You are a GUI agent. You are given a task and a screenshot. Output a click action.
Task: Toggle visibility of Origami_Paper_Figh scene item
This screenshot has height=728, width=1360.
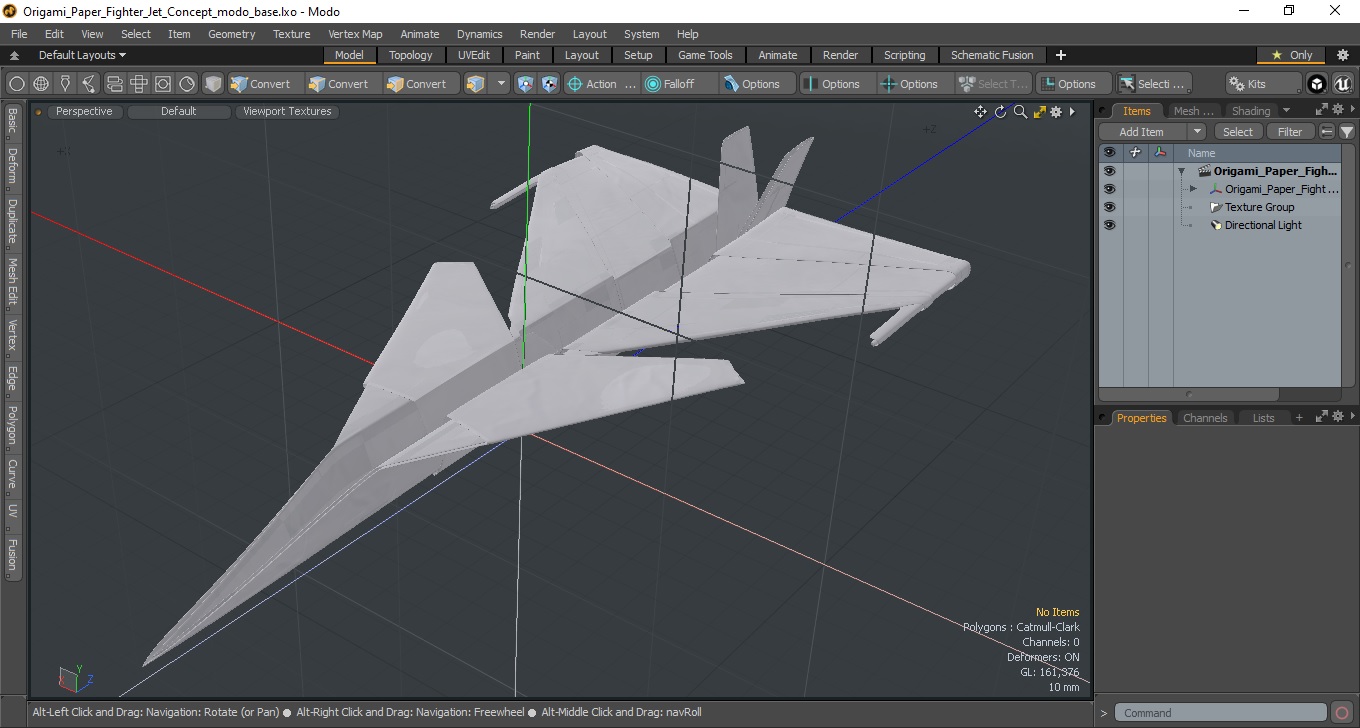pos(1109,171)
